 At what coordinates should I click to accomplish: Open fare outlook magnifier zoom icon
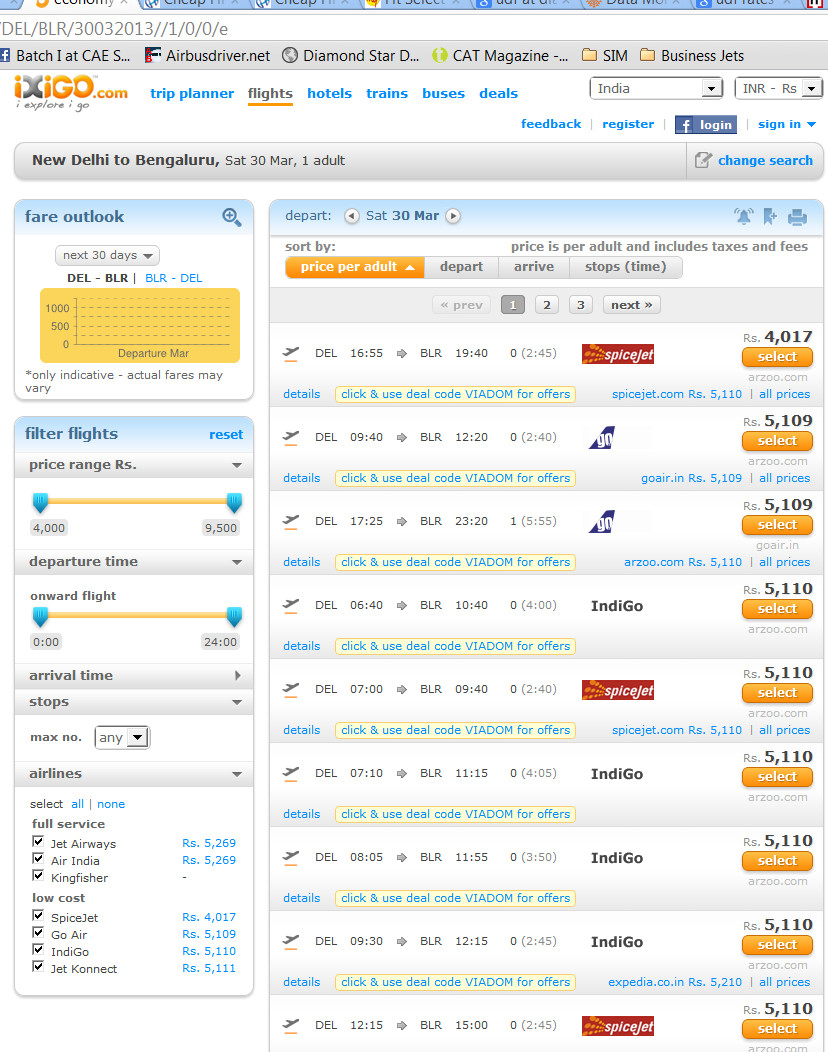[231, 217]
